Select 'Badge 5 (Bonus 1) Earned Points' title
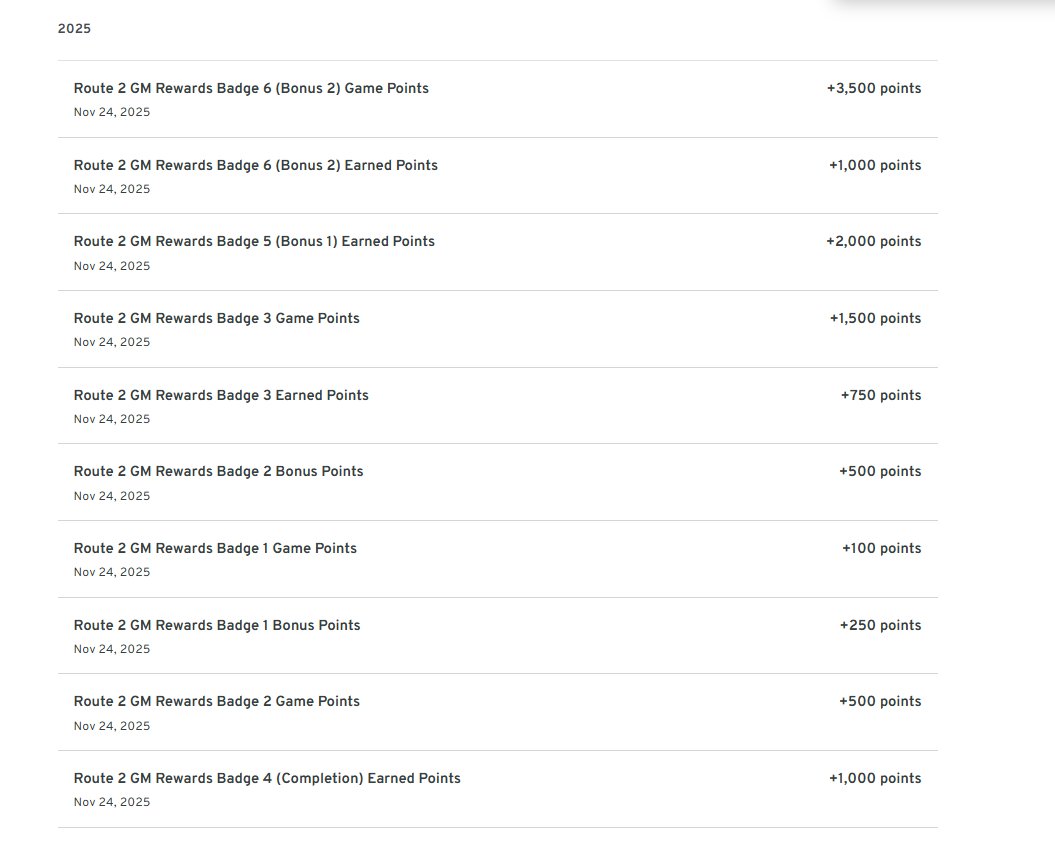Viewport: 1055px width, 854px height. 254,241
